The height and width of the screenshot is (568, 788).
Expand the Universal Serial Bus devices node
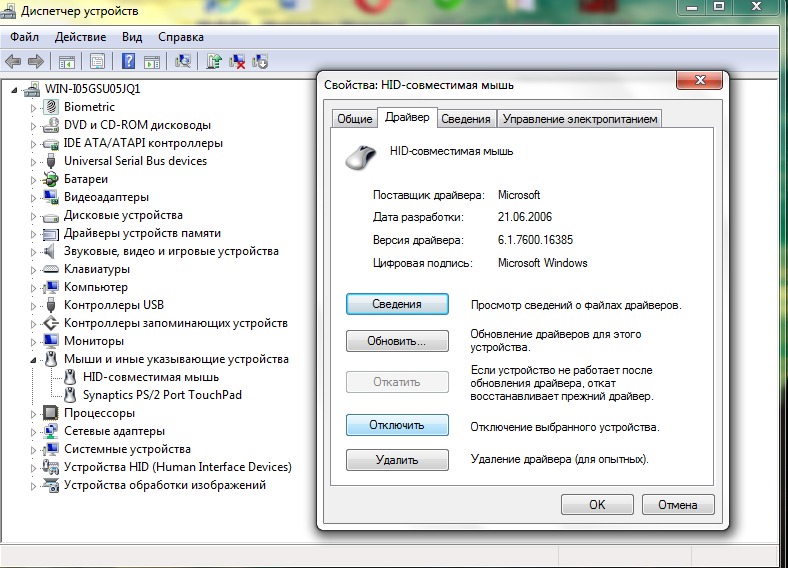pyautogui.click(x=33, y=162)
